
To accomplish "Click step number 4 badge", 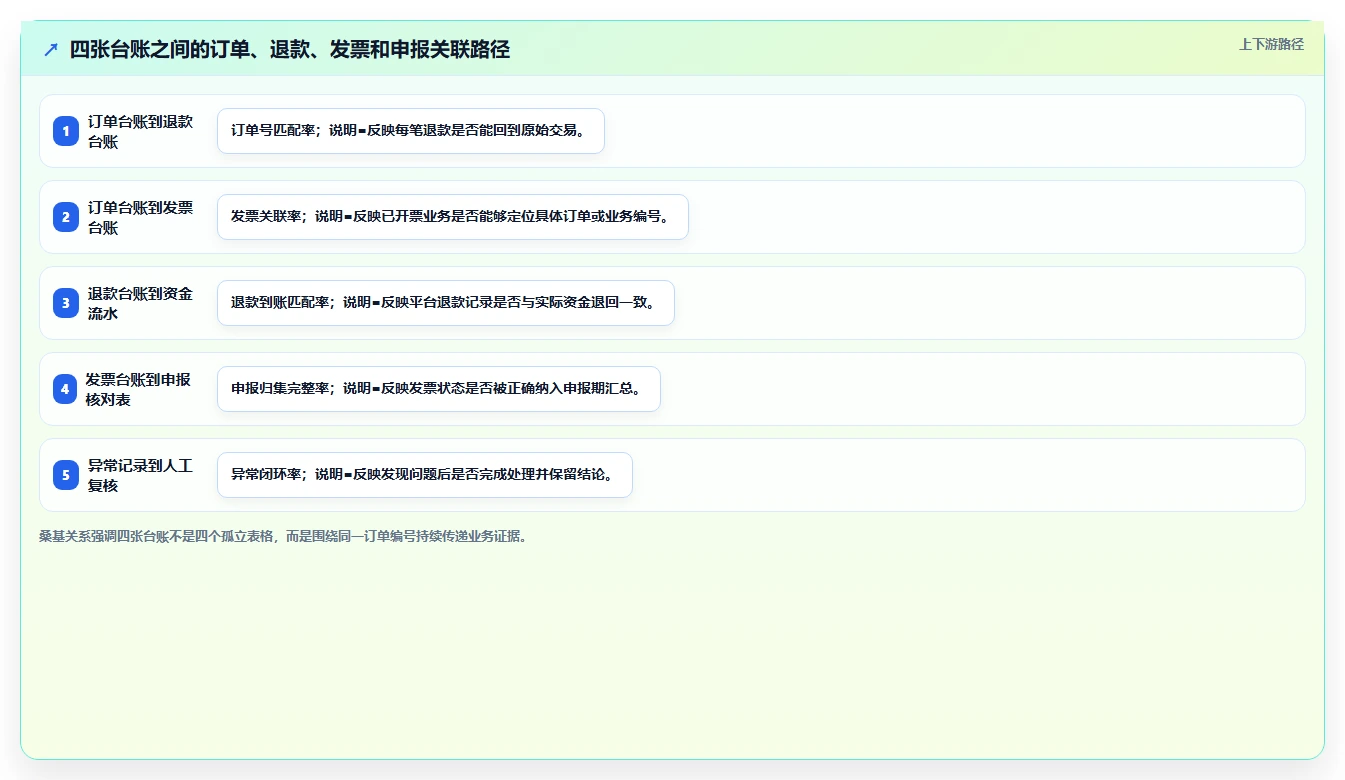I will 65,389.
